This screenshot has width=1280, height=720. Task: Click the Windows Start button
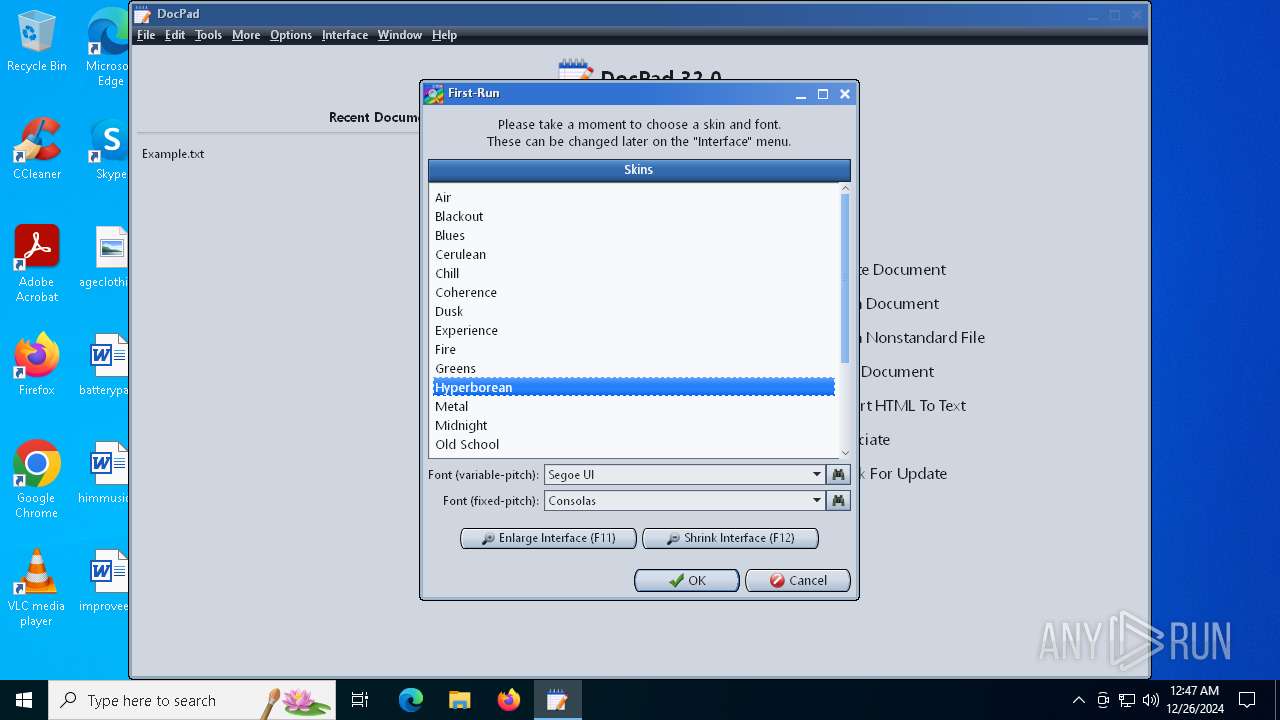pos(24,700)
